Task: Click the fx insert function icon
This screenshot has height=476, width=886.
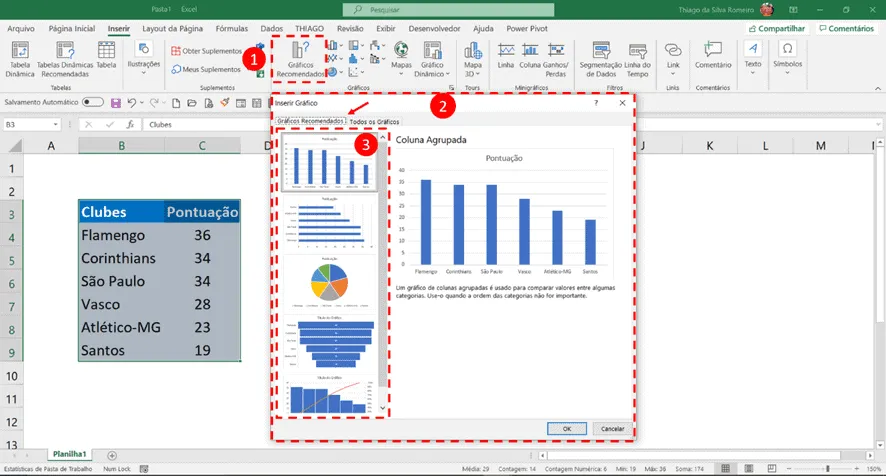Action: click(x=130, y=124)
